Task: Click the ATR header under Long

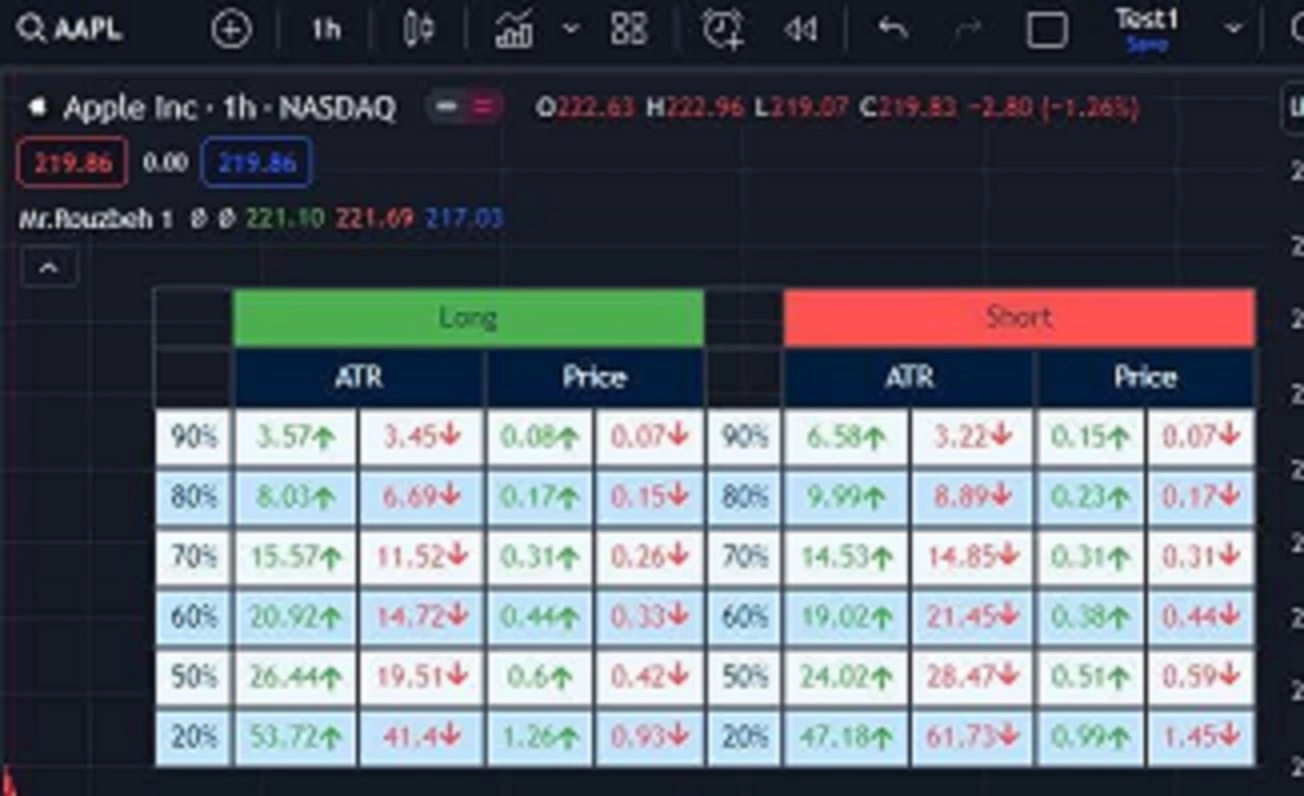Action: [x=358, y=378]
